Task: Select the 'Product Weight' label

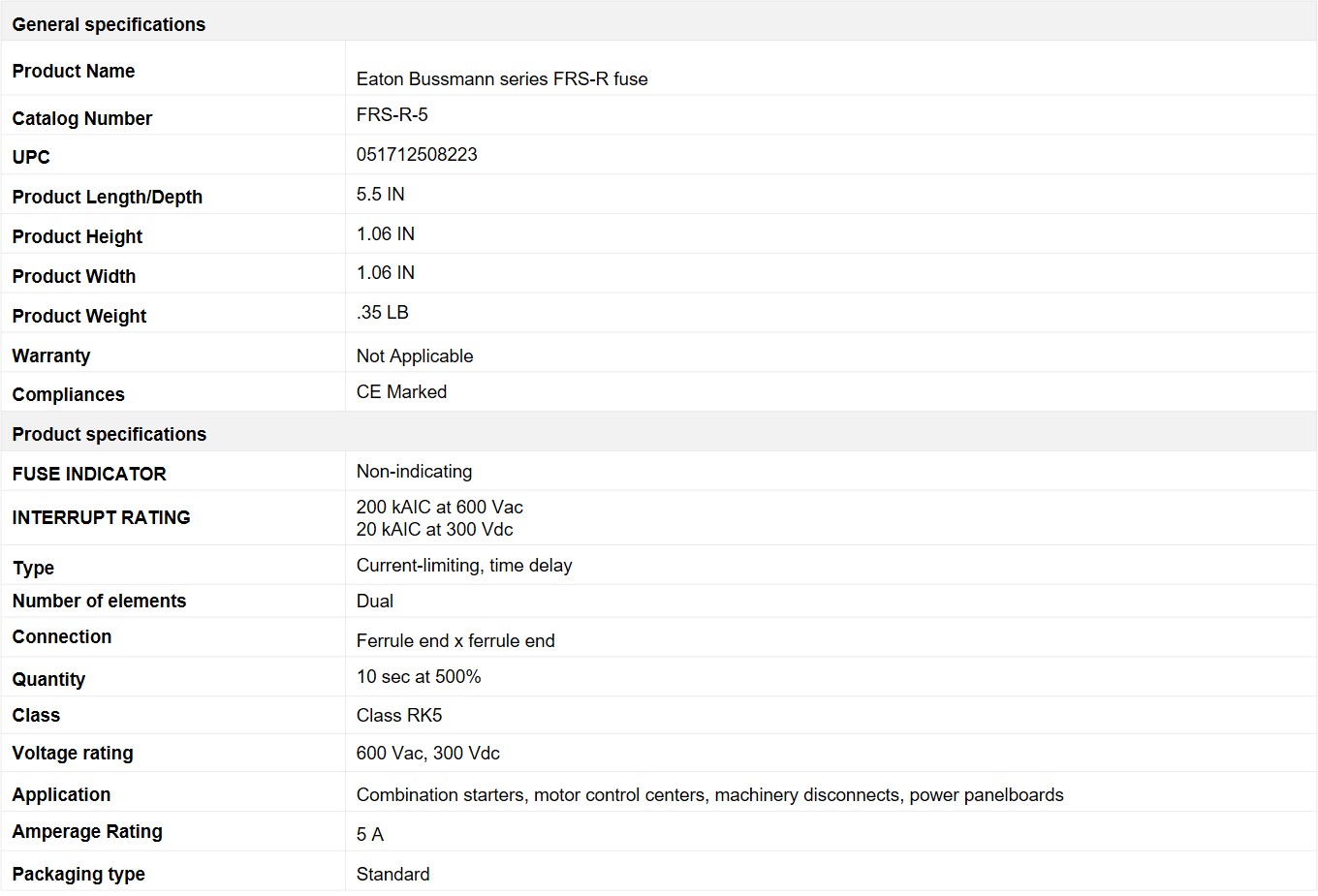Action: pyautogui.click(x=79, y=316)
